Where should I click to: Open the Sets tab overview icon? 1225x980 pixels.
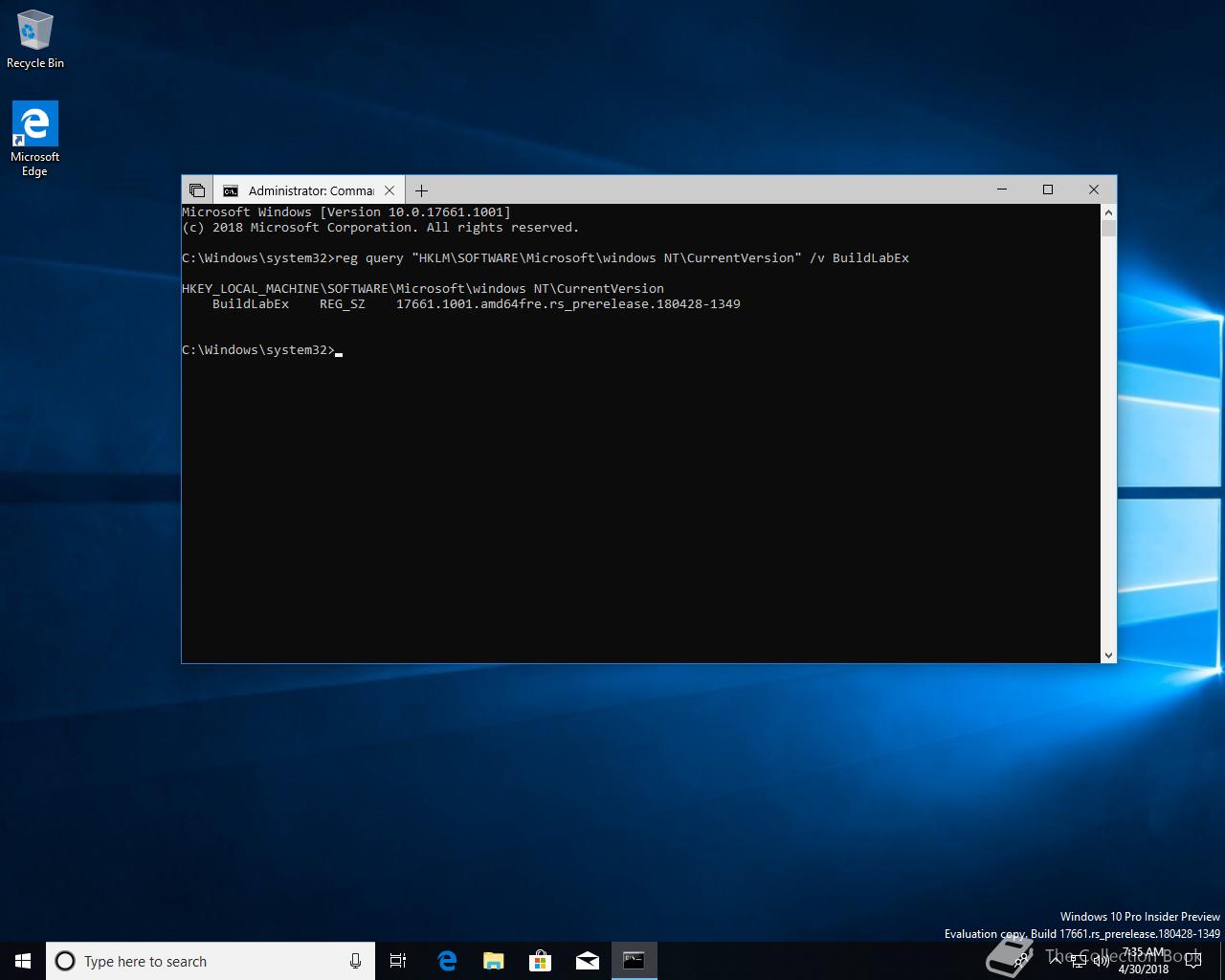coord(197,190)
